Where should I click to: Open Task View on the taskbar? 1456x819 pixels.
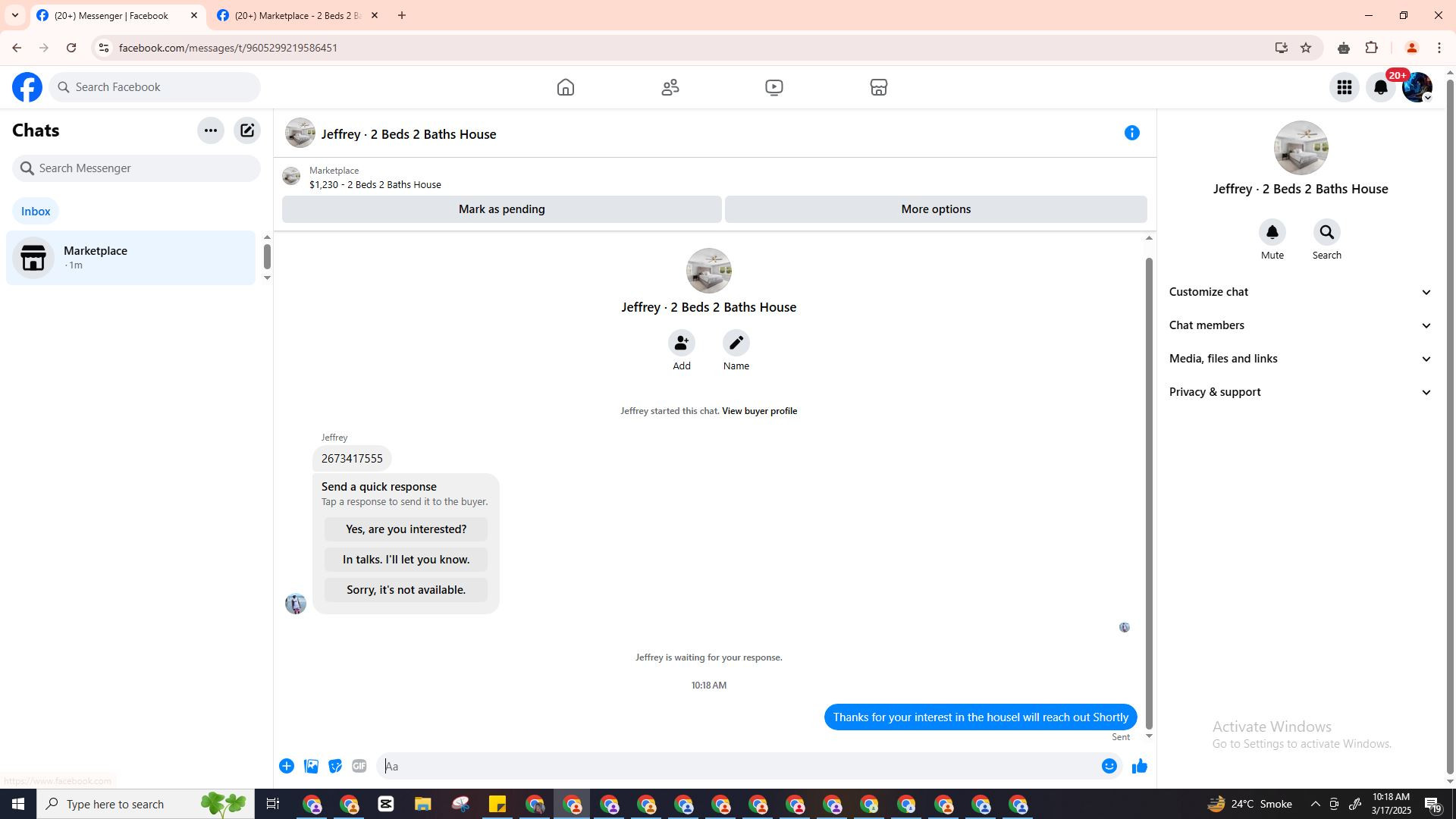[x=273, y=804]
